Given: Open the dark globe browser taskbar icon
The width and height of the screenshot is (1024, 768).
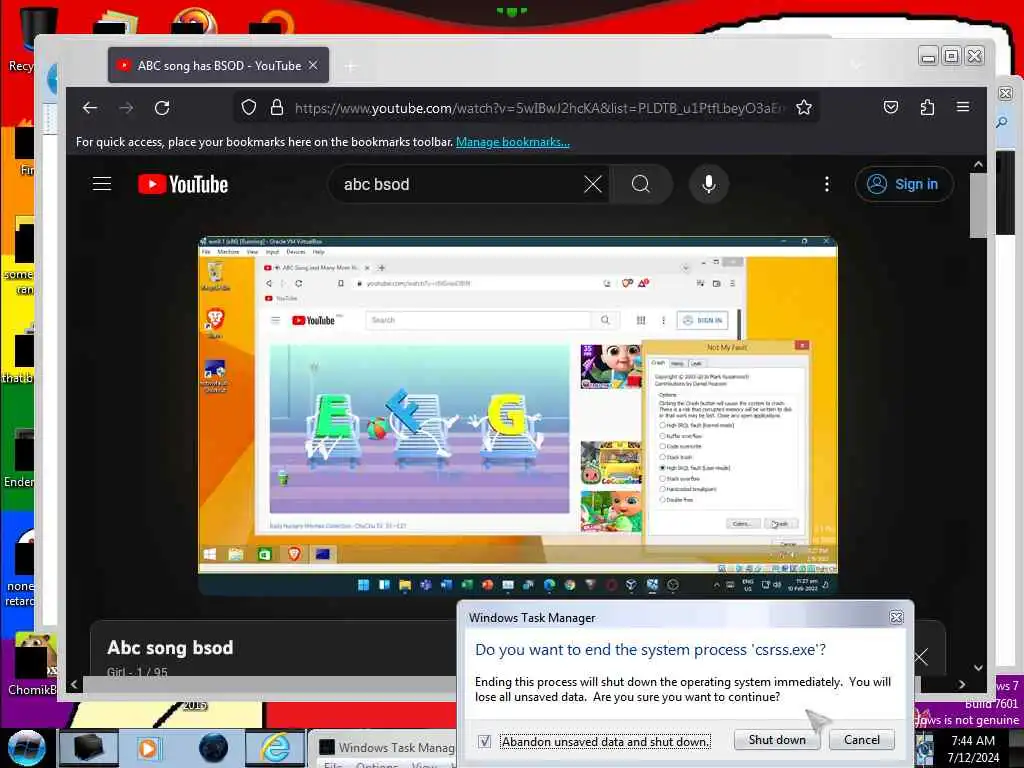Looking at the screenshot, I should tap(213, 748).
